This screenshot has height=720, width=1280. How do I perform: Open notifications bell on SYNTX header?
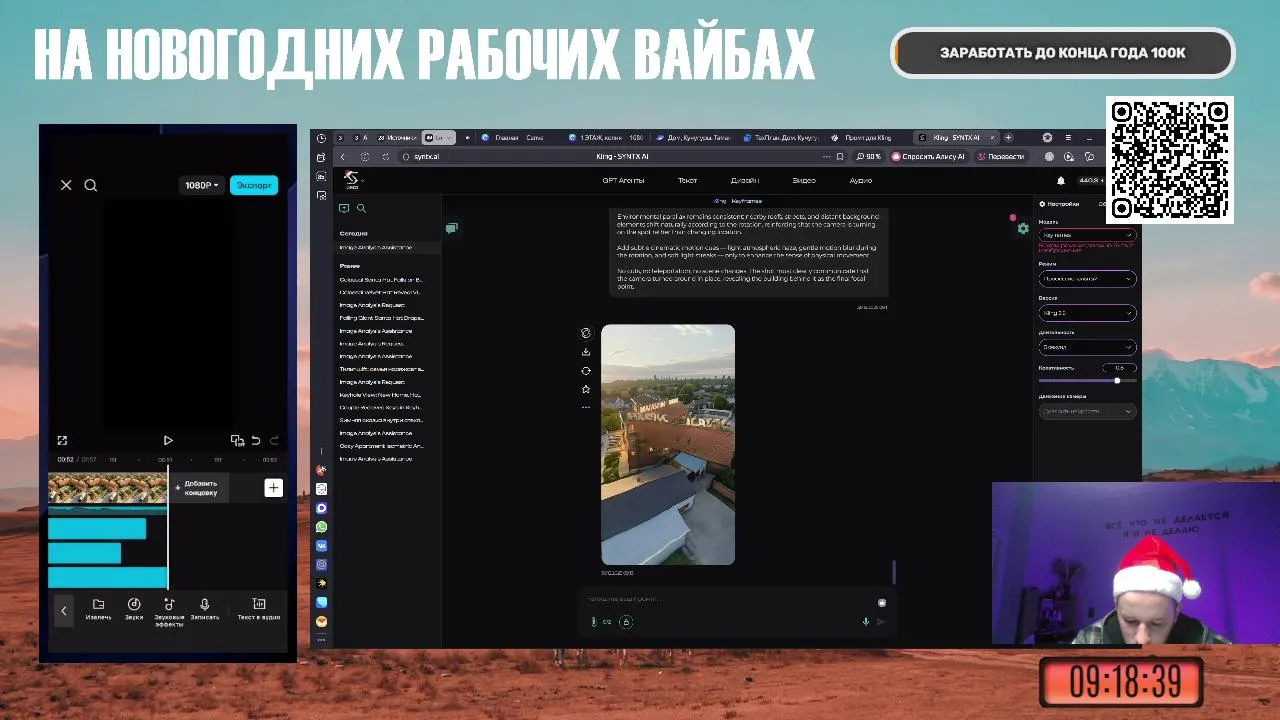click(x=1061, y=181)
